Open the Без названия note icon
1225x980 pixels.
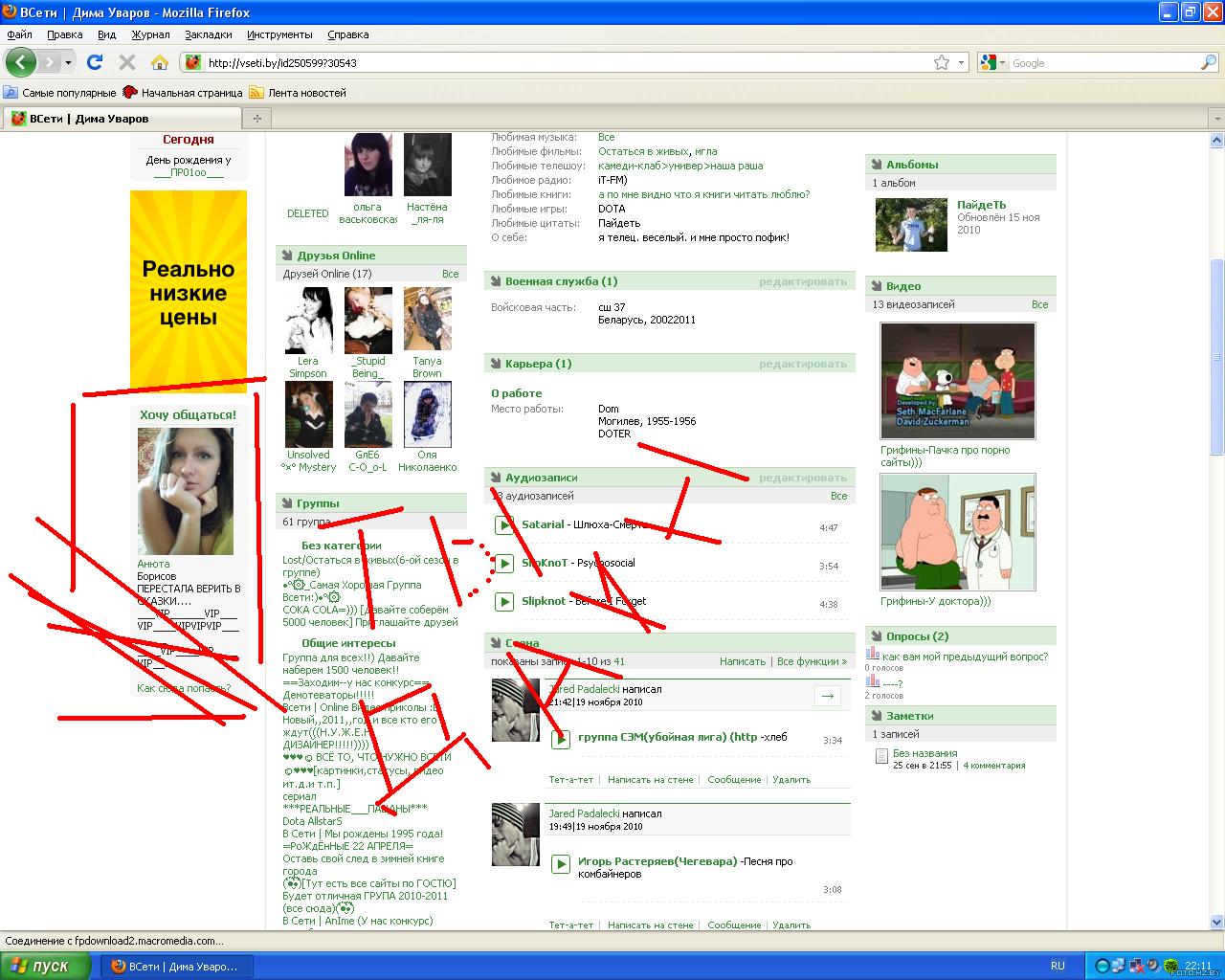coord(881,756)
